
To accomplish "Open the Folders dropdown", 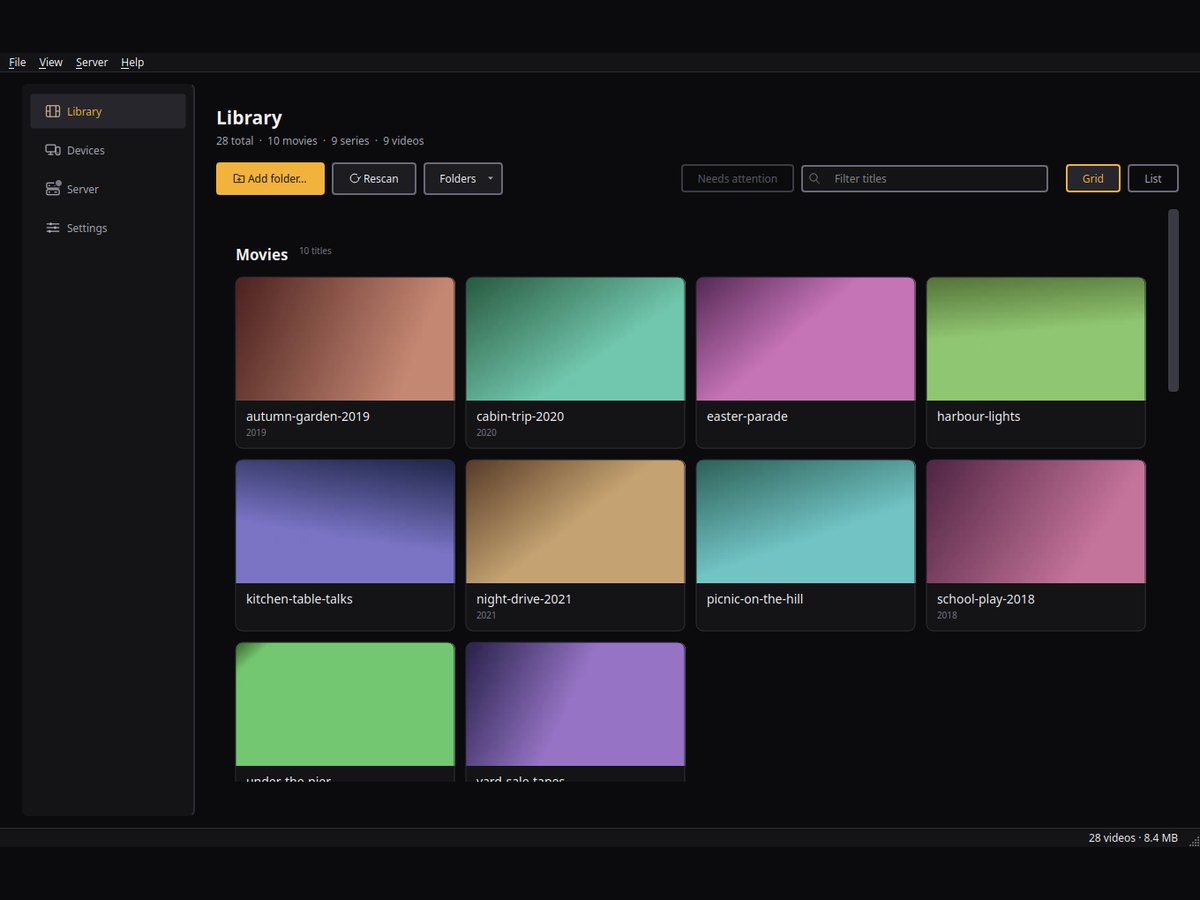I will coord(463,179).
